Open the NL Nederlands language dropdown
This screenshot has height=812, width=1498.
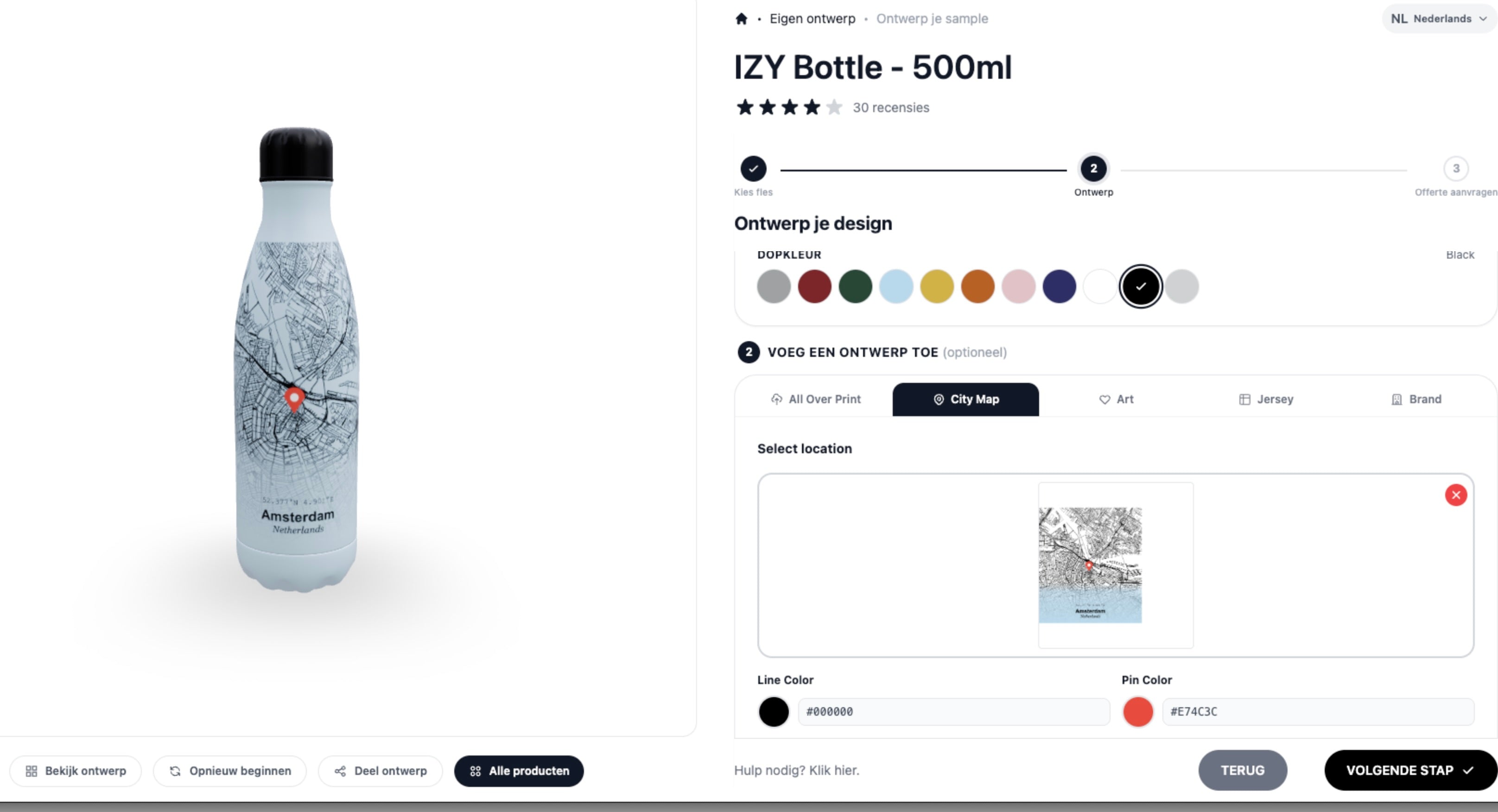[x=1438, y=18]
